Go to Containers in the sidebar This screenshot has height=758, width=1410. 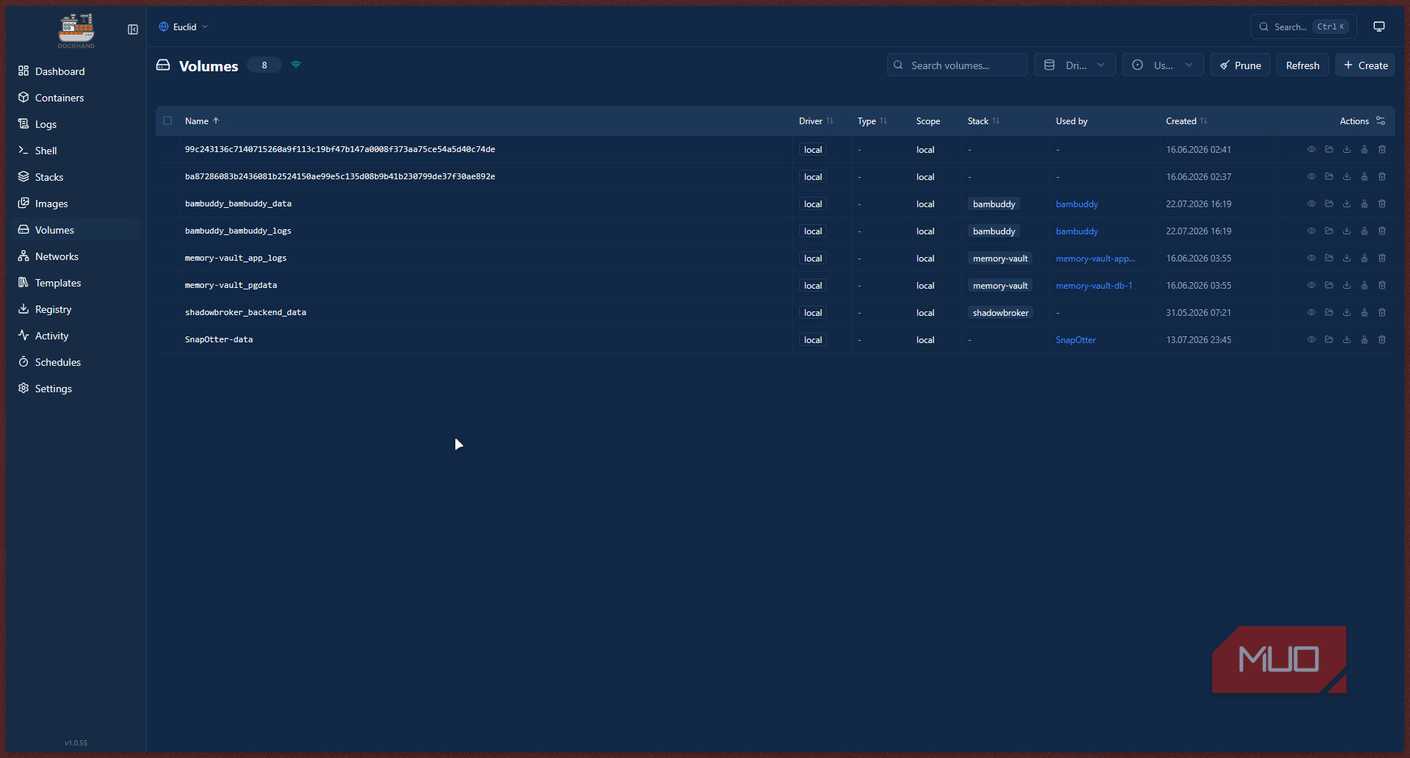coord(59,98)
